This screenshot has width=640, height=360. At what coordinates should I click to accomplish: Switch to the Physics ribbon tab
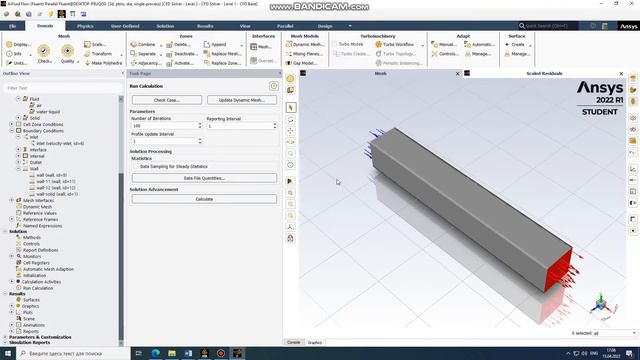[85, 26]
